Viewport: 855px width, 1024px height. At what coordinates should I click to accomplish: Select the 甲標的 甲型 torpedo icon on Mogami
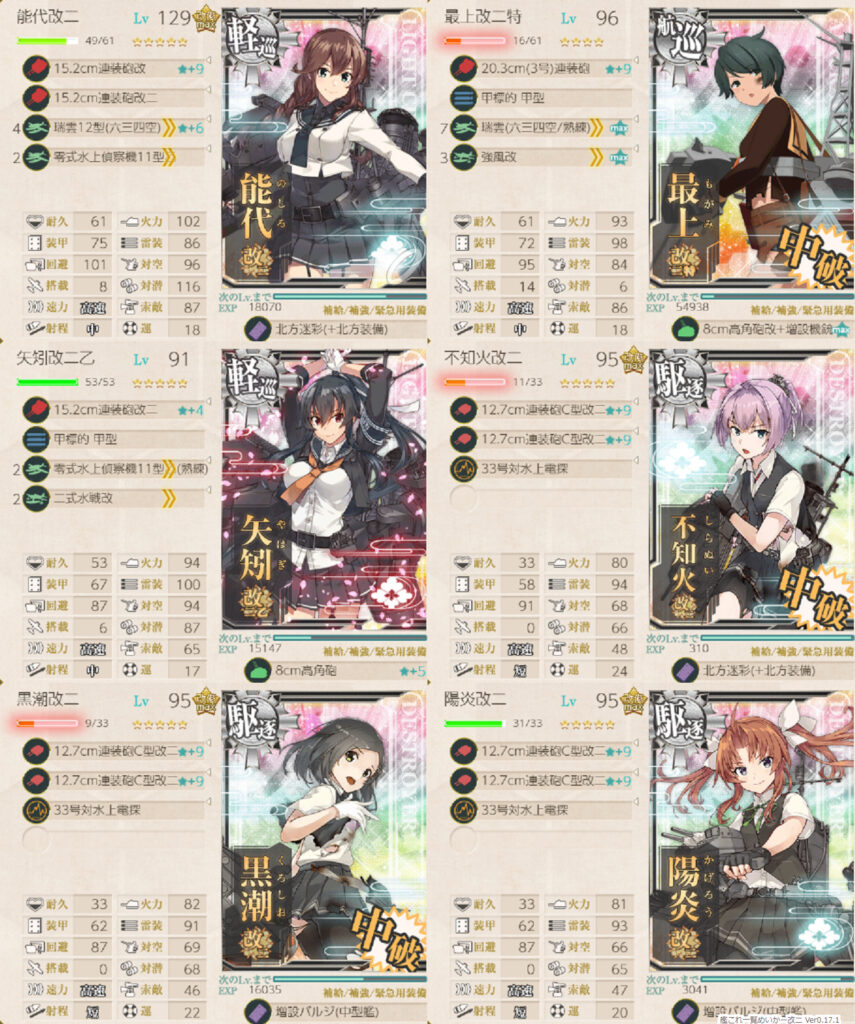point(463,98)
